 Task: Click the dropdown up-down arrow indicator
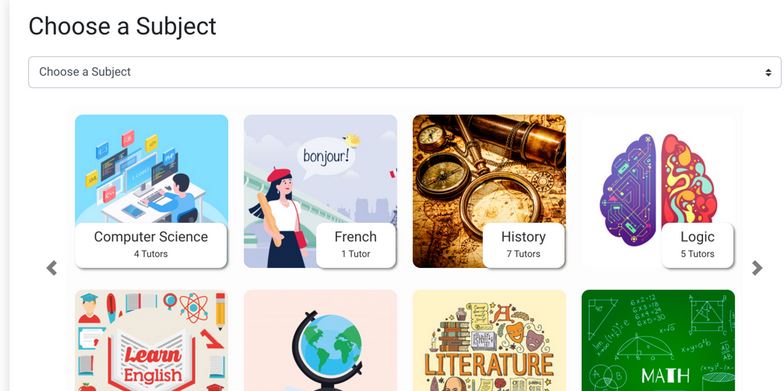click(x=768, y=72)
